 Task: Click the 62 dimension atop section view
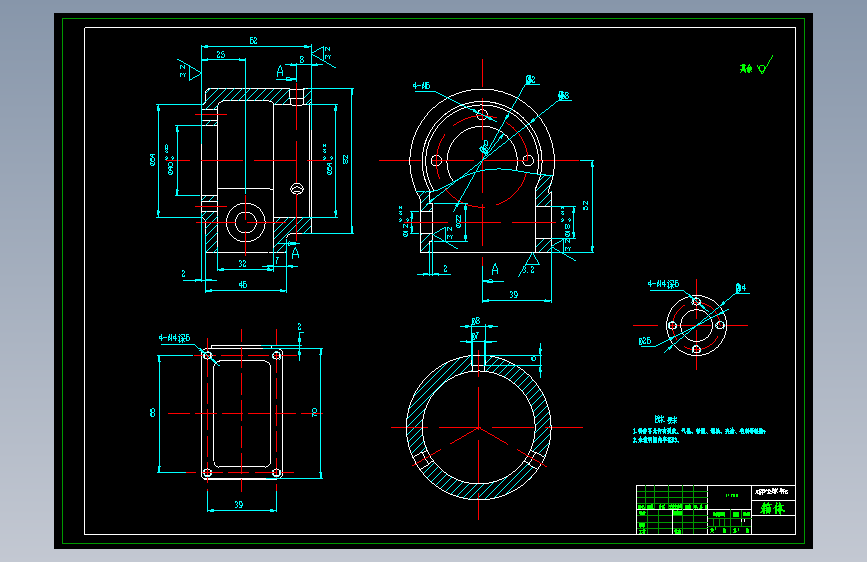tap(253, 41)
